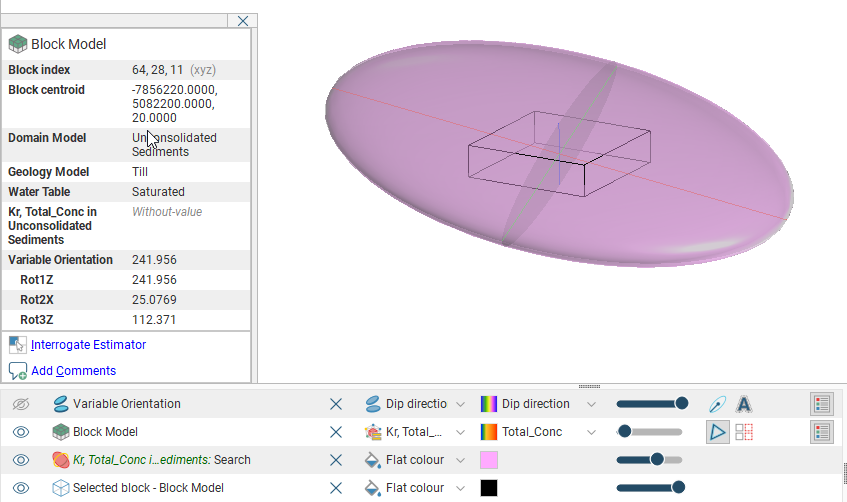The image size is (847, 502).
Task: Show legend for Block Model
Action: (822, 432)
